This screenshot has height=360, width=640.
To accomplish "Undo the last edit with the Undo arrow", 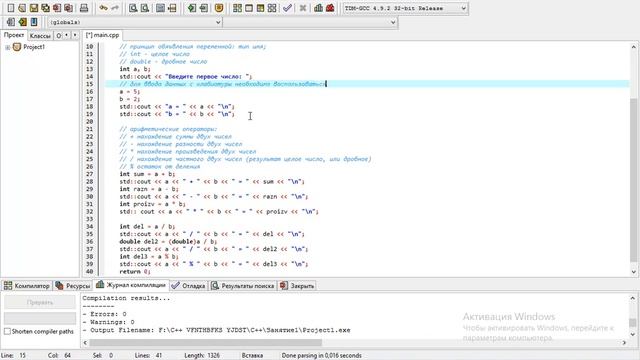I will click(x=104, y=8).
